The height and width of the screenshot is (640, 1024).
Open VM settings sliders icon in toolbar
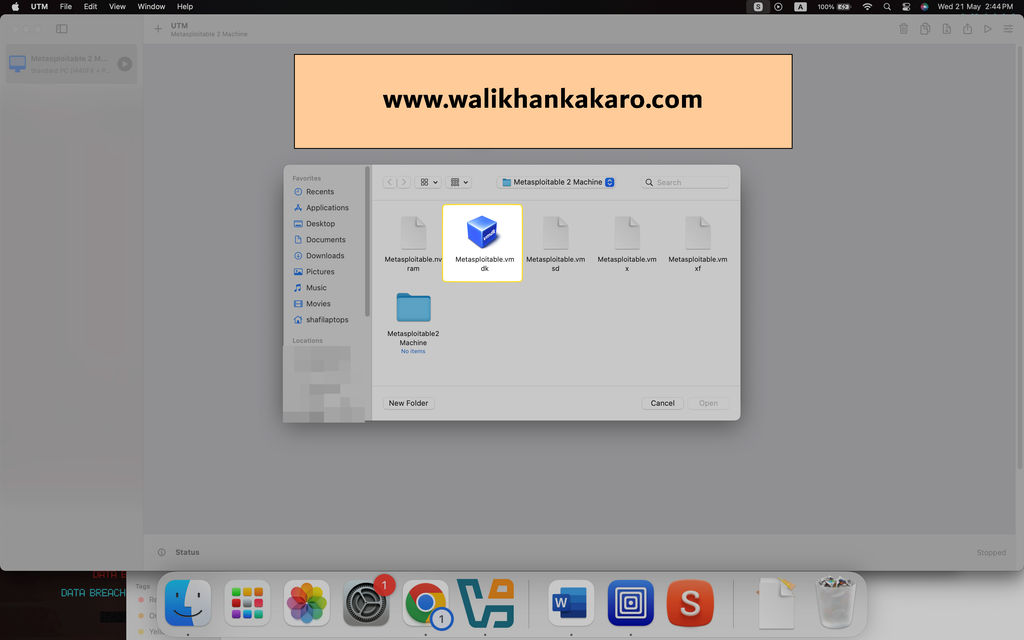pyautogui.click(x=1008, y=29)
